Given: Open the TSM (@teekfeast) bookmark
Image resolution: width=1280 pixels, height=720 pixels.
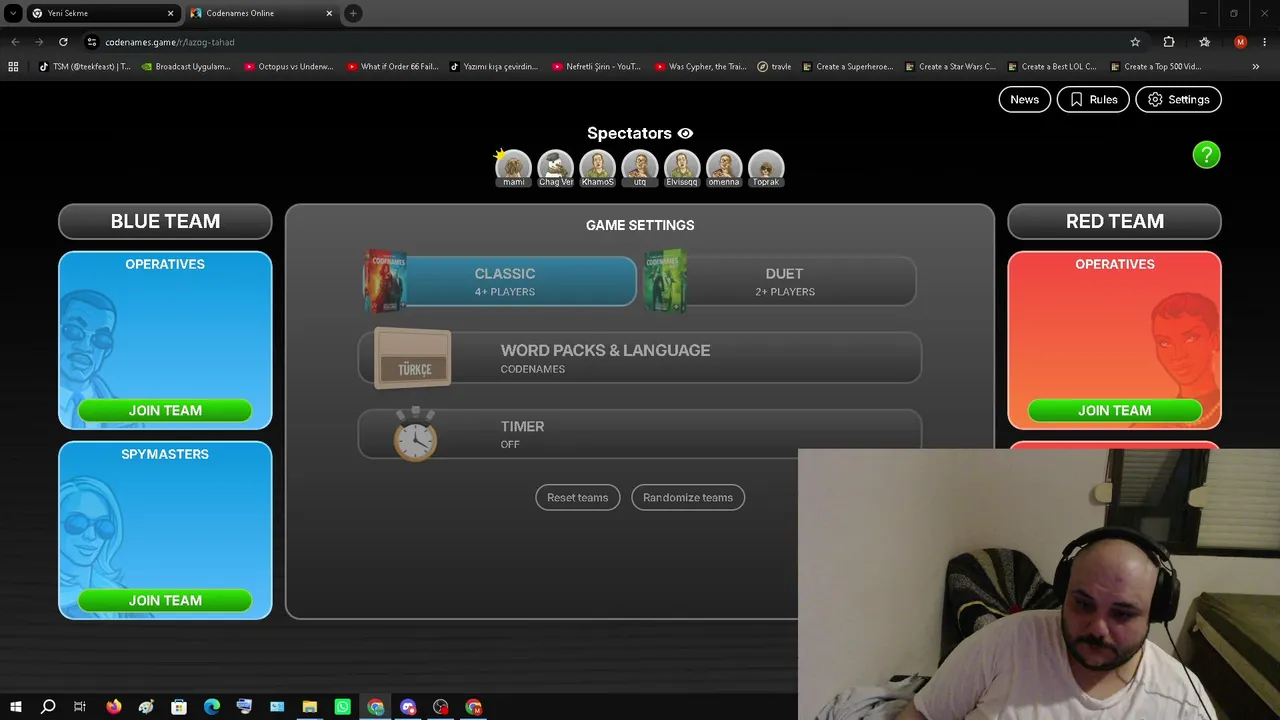Looking at the screenshot, I should pos(85,67).
